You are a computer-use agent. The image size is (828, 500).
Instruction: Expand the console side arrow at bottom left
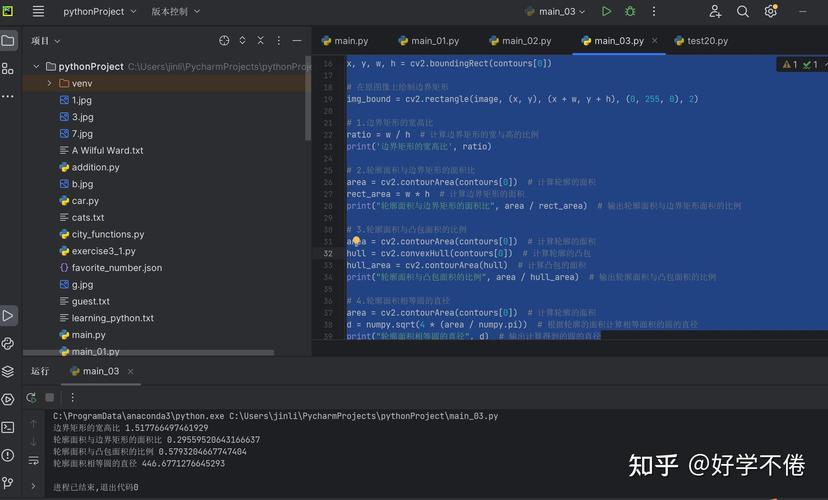click(x=33, y=486)
